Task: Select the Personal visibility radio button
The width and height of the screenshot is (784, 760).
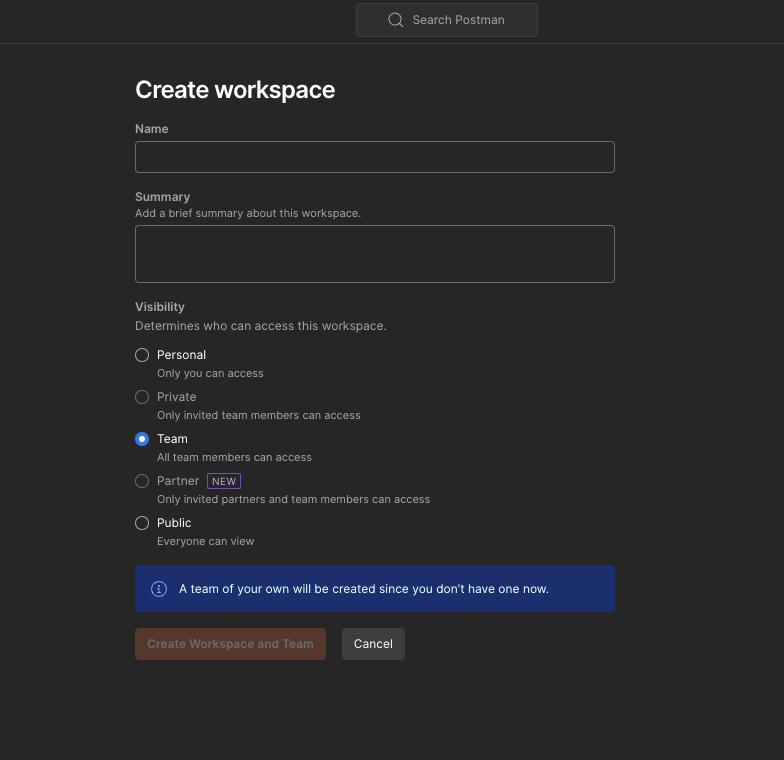Action: point(142,355)
